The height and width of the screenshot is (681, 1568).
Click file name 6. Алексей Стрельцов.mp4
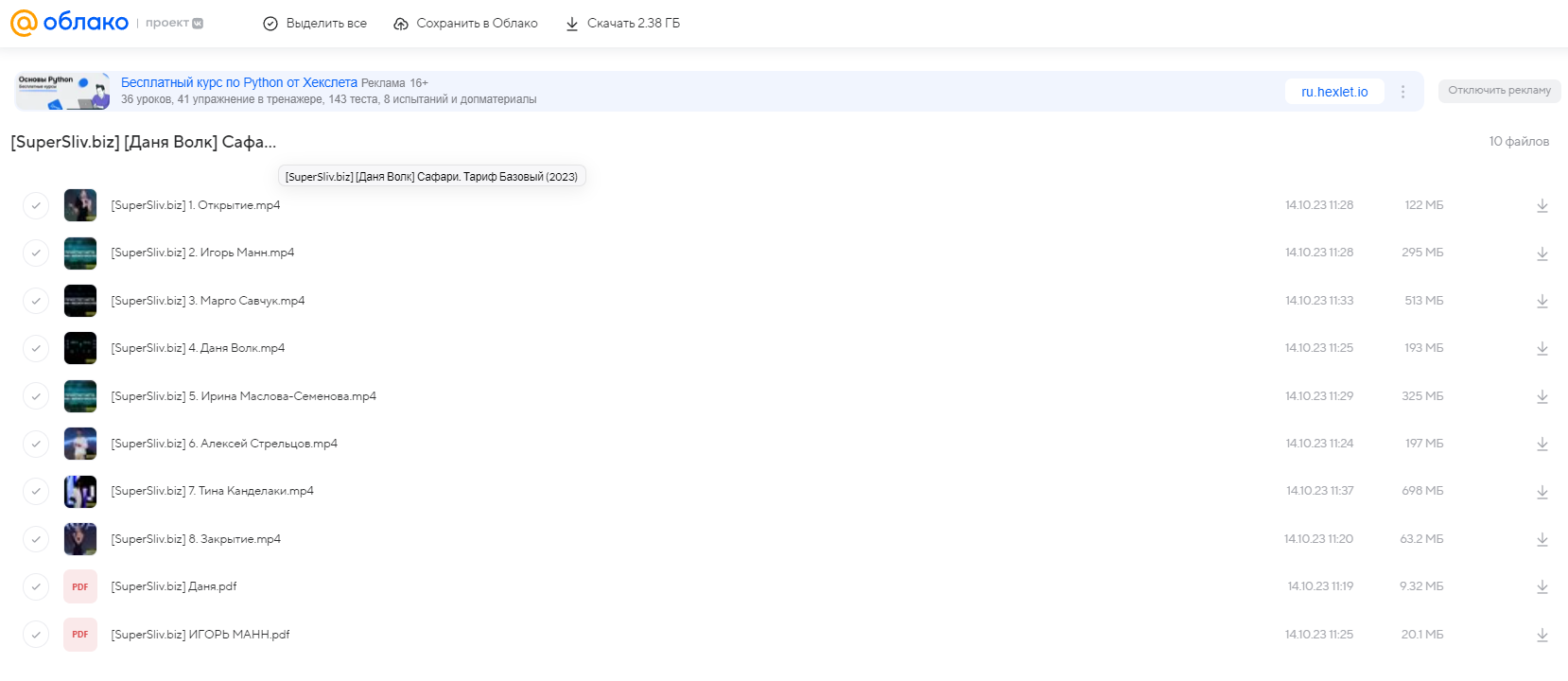[x=224, y=444]
